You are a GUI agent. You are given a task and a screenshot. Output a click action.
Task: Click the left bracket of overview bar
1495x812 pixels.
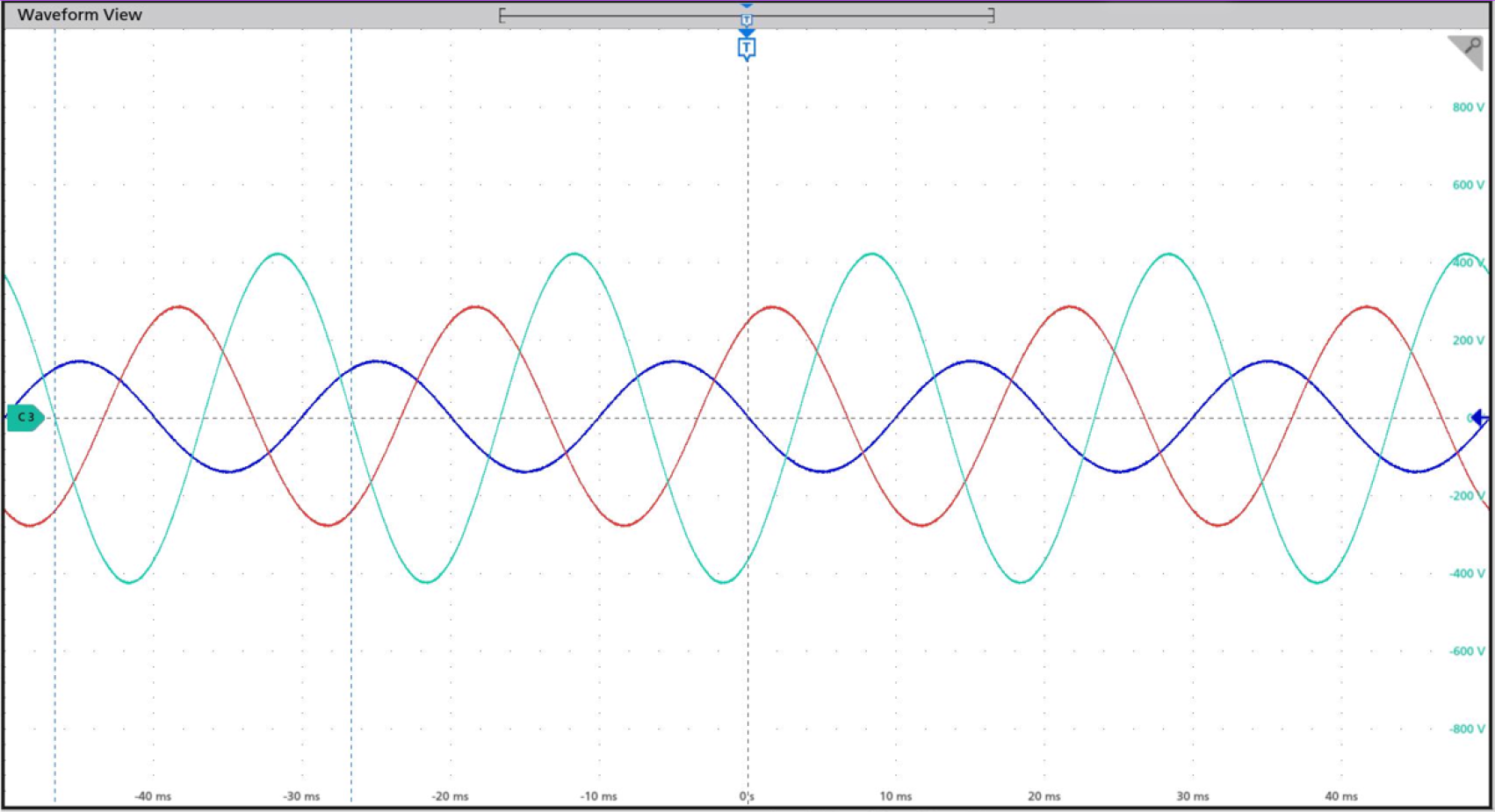(502, 15)
